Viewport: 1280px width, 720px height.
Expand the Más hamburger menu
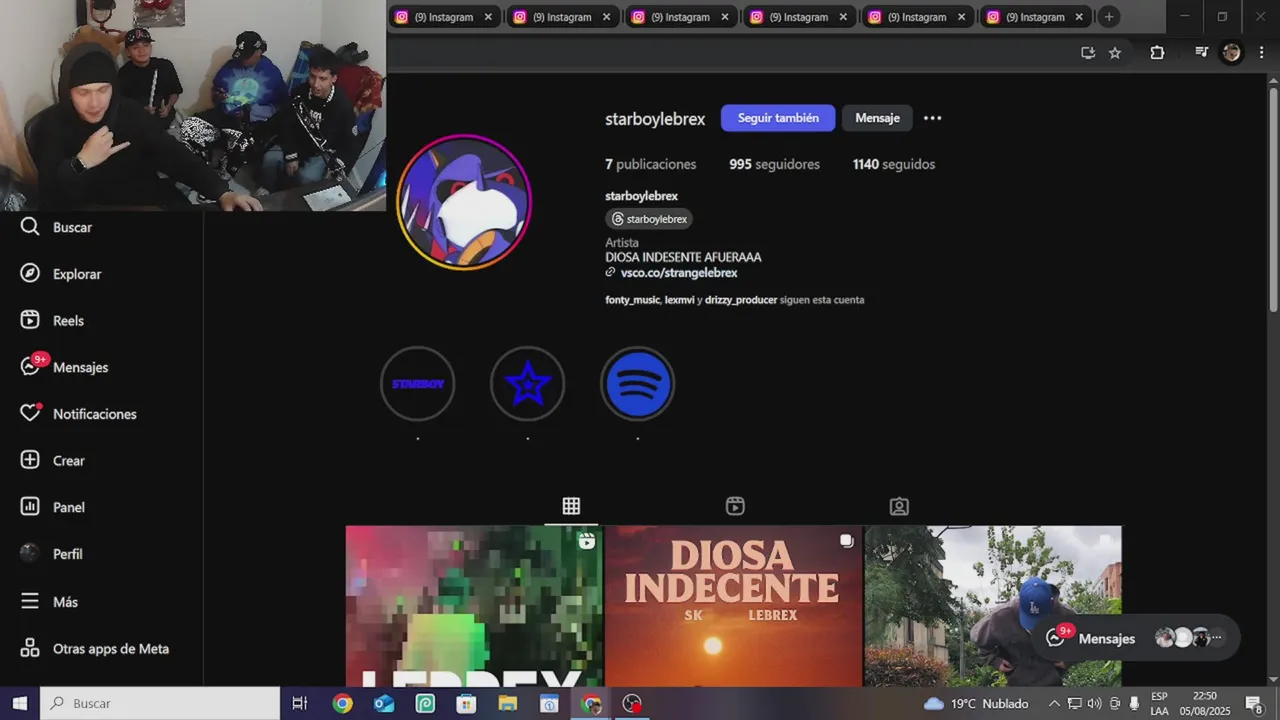(30, 602)
